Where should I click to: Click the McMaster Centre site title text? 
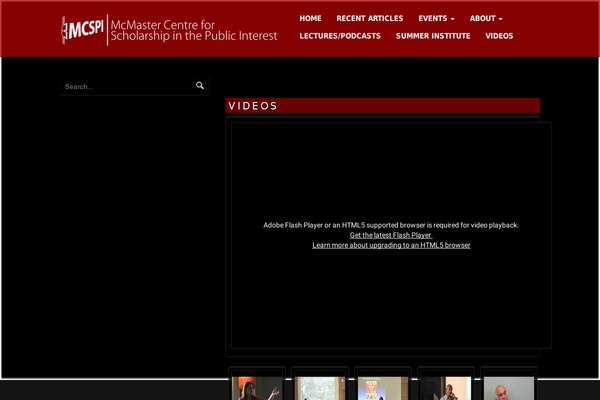pos(194,30)
